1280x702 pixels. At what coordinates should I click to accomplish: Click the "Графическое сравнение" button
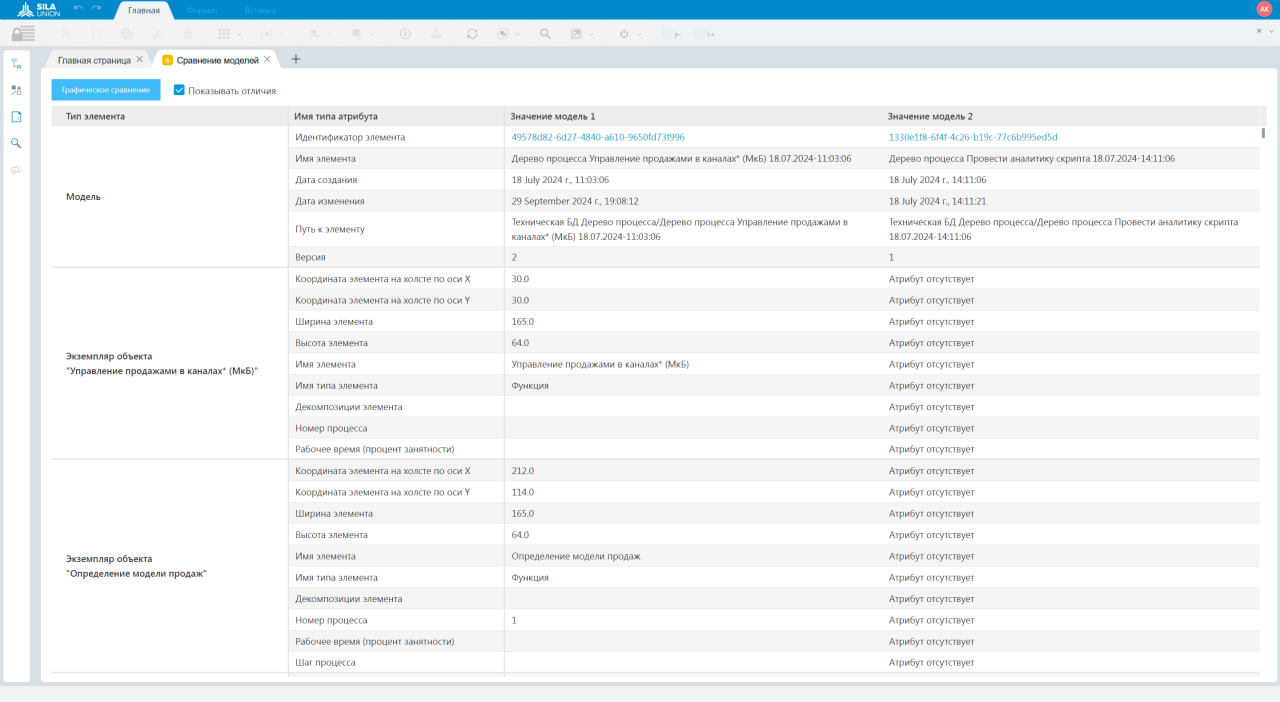point(105,90)
